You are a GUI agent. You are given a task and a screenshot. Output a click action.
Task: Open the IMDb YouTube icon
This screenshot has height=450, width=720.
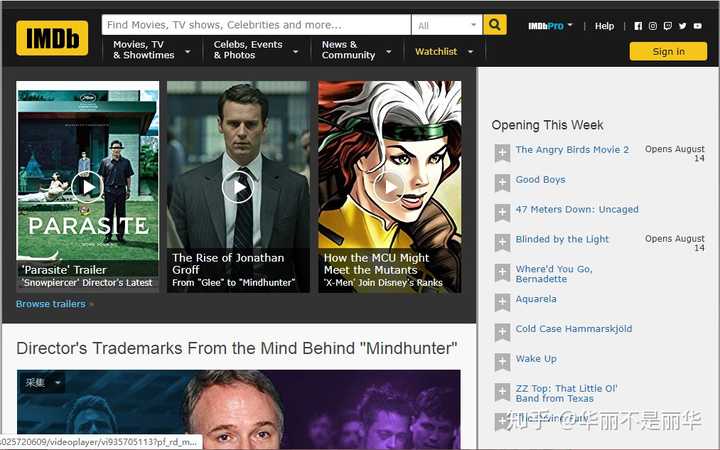tap(698, 26)
